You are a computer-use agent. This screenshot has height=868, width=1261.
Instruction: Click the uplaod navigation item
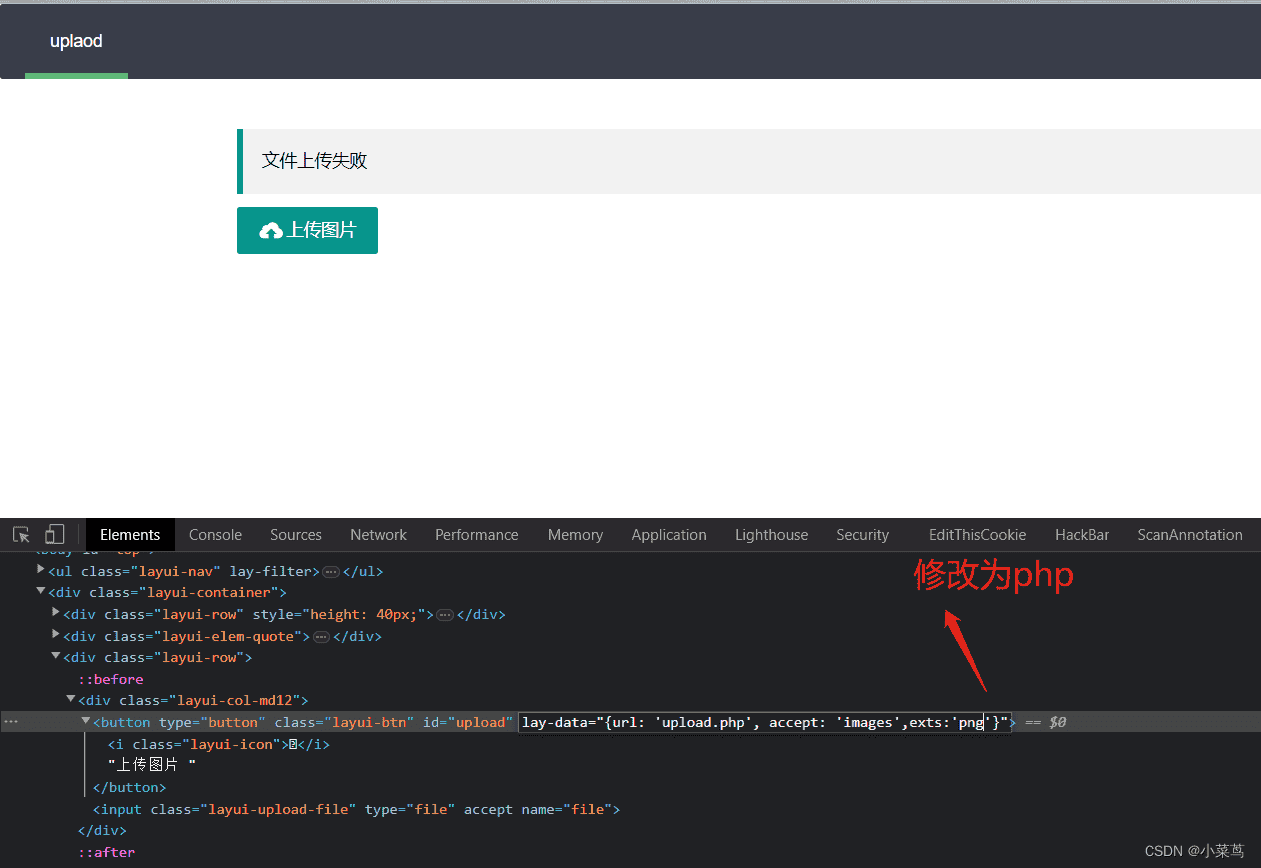(x=76, y=41)
